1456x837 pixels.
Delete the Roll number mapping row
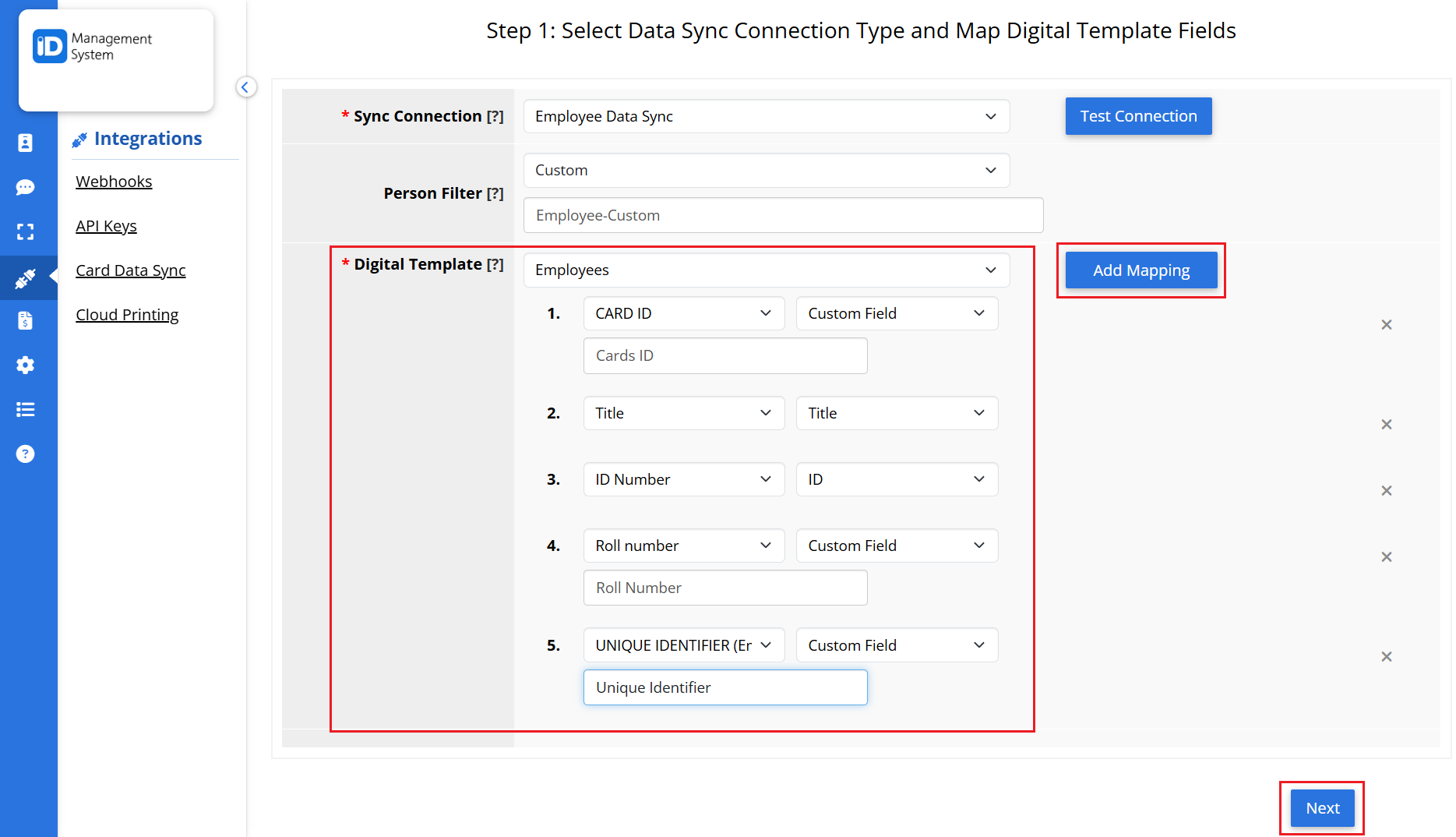click(1386, 557)
